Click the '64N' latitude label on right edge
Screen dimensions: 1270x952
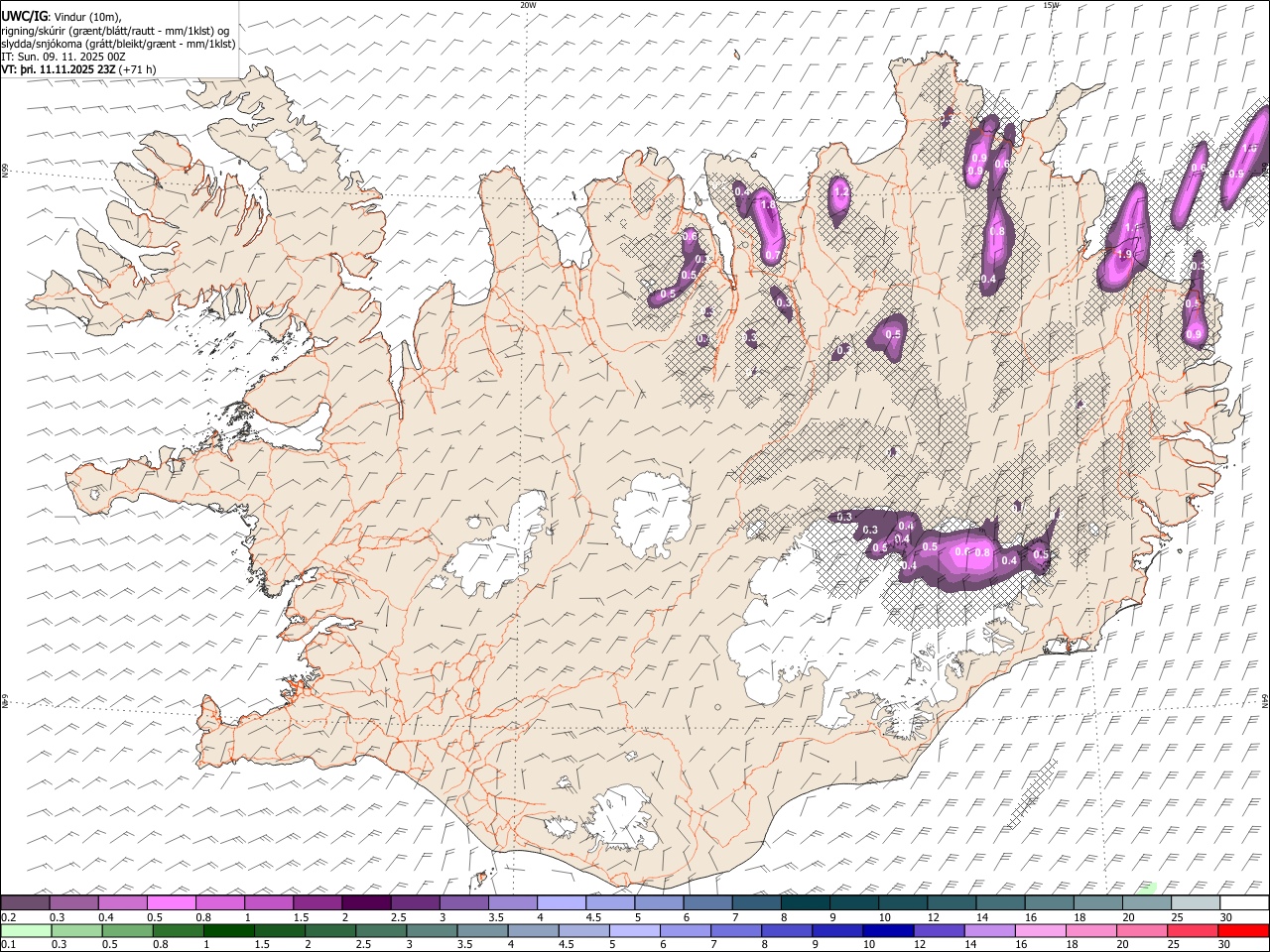point(1265,700)
